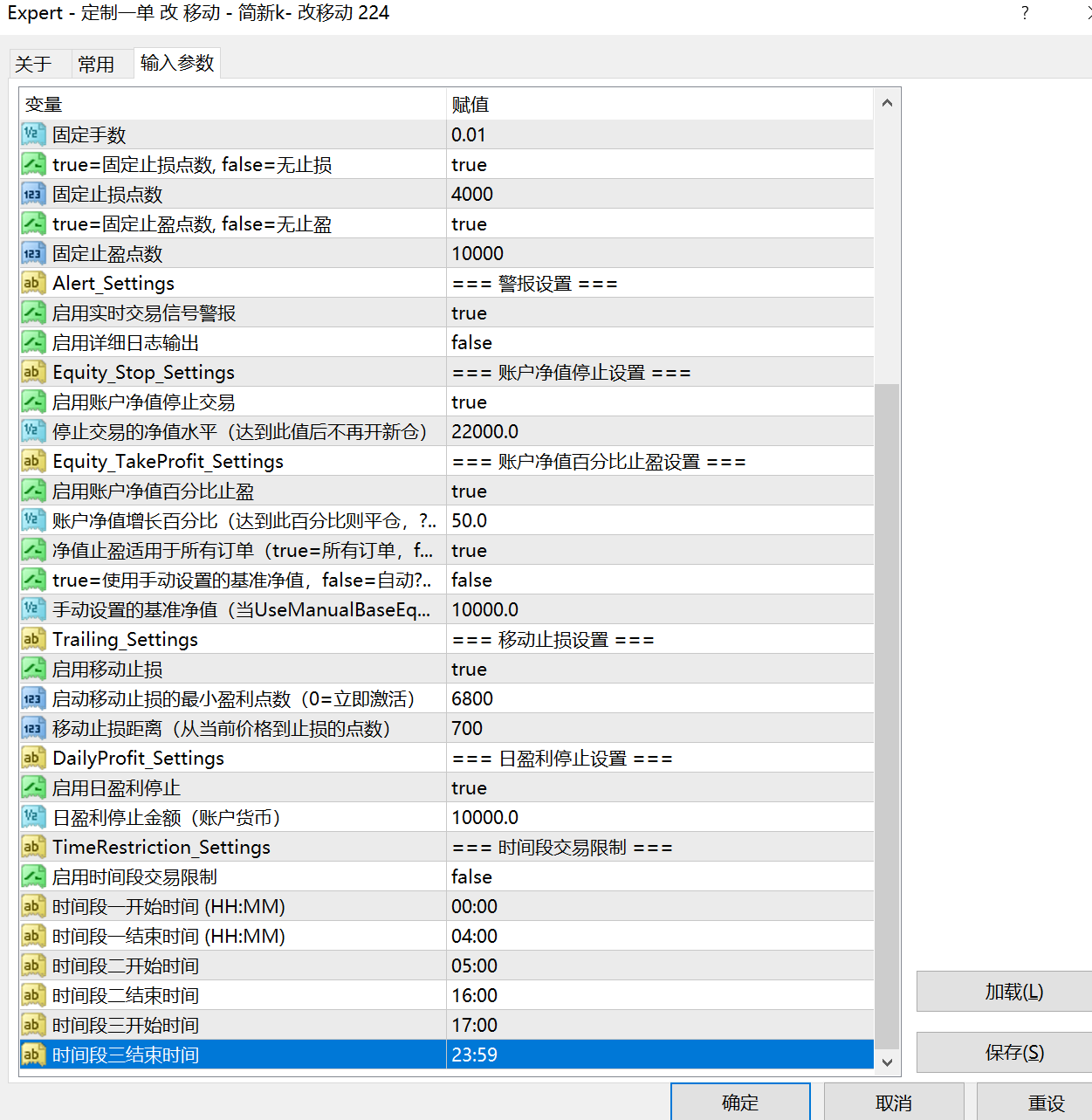
Task: Click the numeric icon beside 日盈利停止金额
Action: (x=33, y=817)
